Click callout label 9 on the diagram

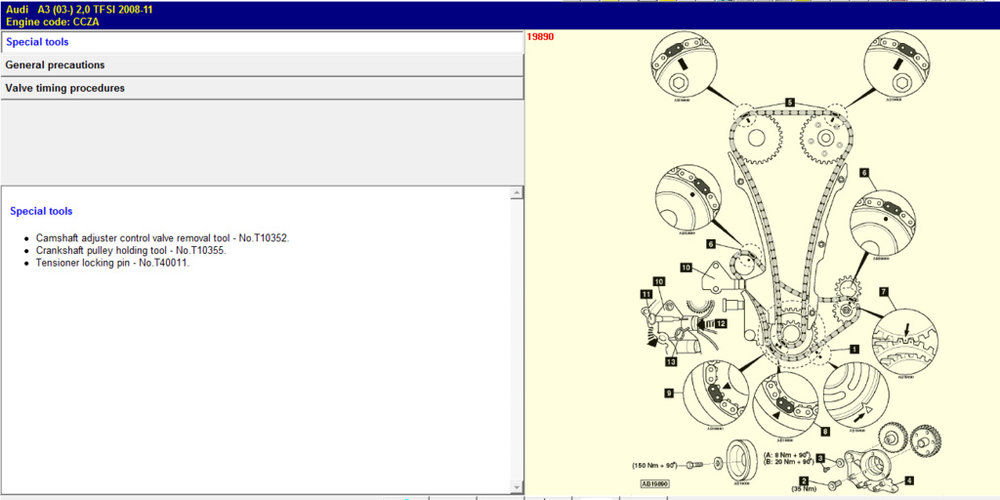(669, 393)
